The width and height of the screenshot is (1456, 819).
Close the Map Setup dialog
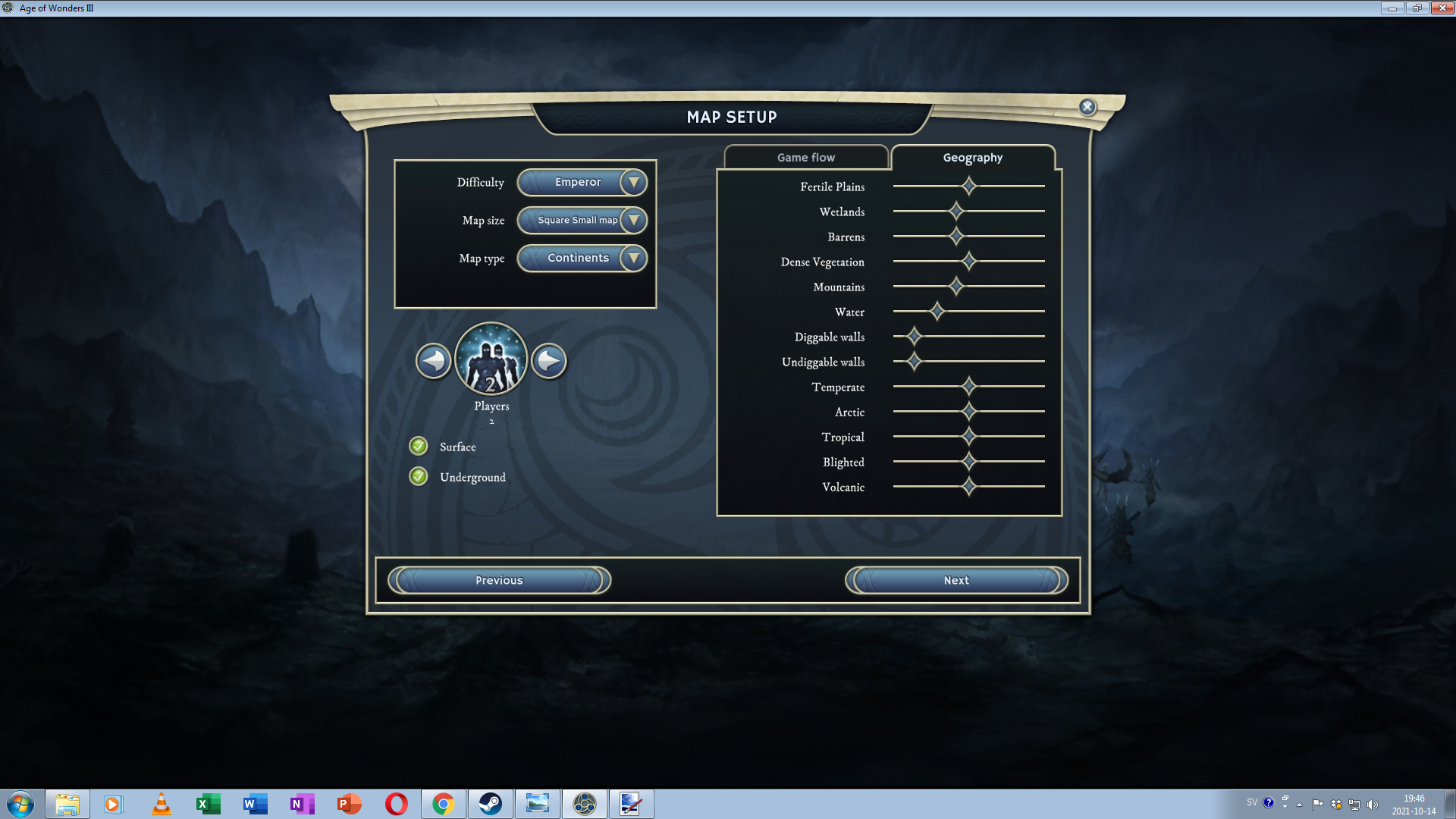pyautogui.click(x=1087, y=107)
